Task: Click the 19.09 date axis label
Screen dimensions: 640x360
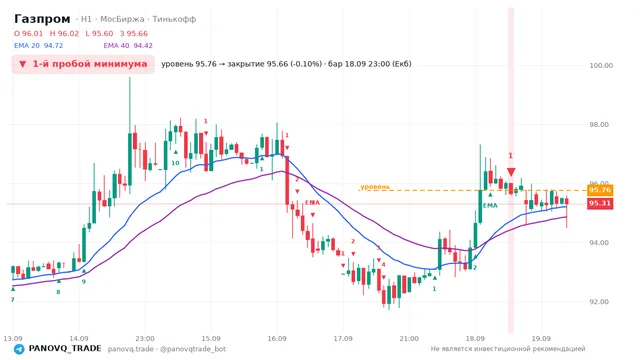Action: [x=541, y=338]
